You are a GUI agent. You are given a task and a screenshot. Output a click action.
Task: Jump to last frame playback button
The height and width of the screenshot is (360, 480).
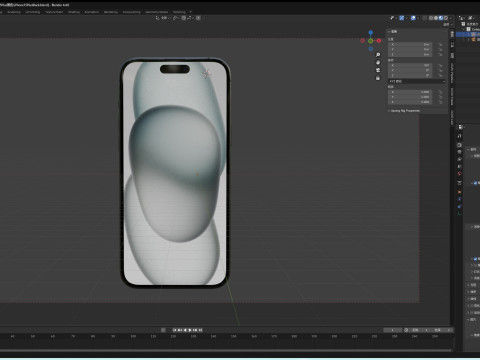(200, 330)
